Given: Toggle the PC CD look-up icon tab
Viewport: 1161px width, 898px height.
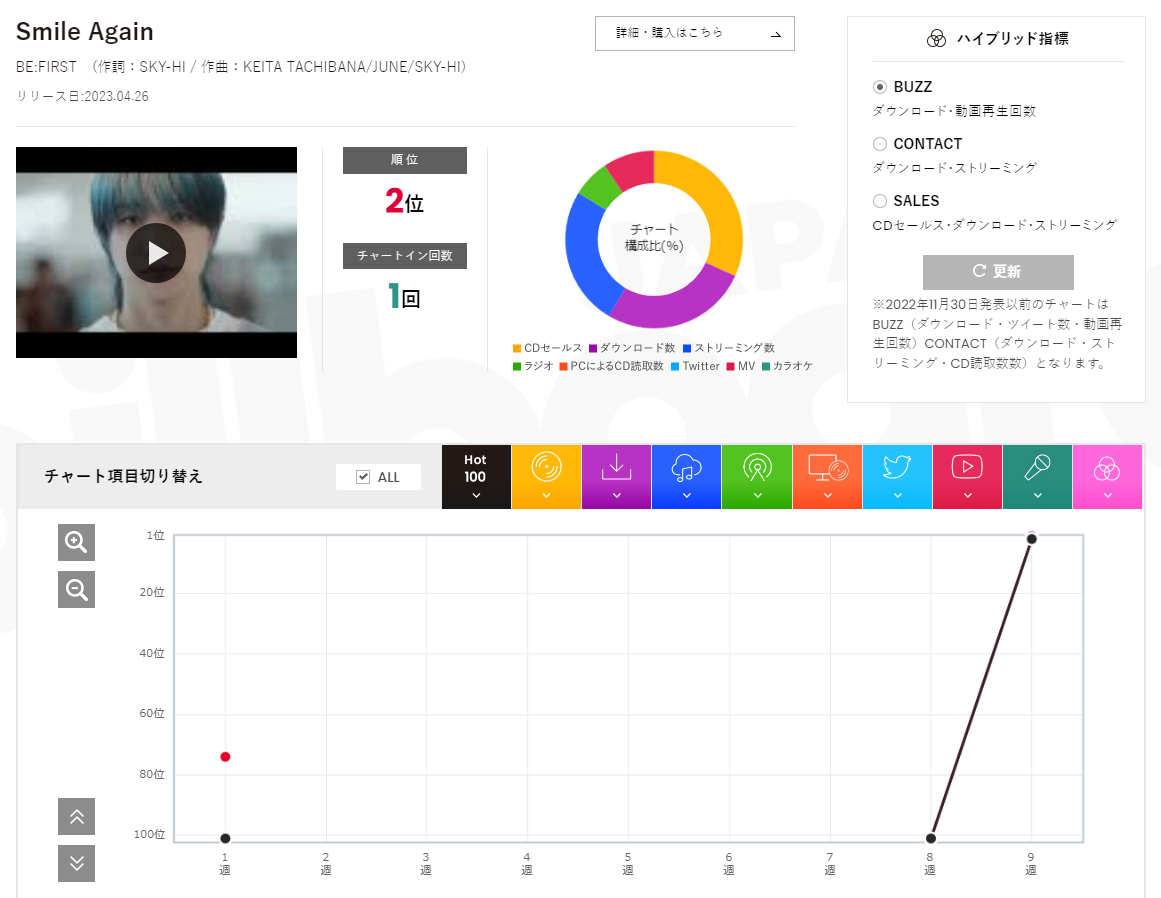Looking at the screenshot, I should pos(827,477).
